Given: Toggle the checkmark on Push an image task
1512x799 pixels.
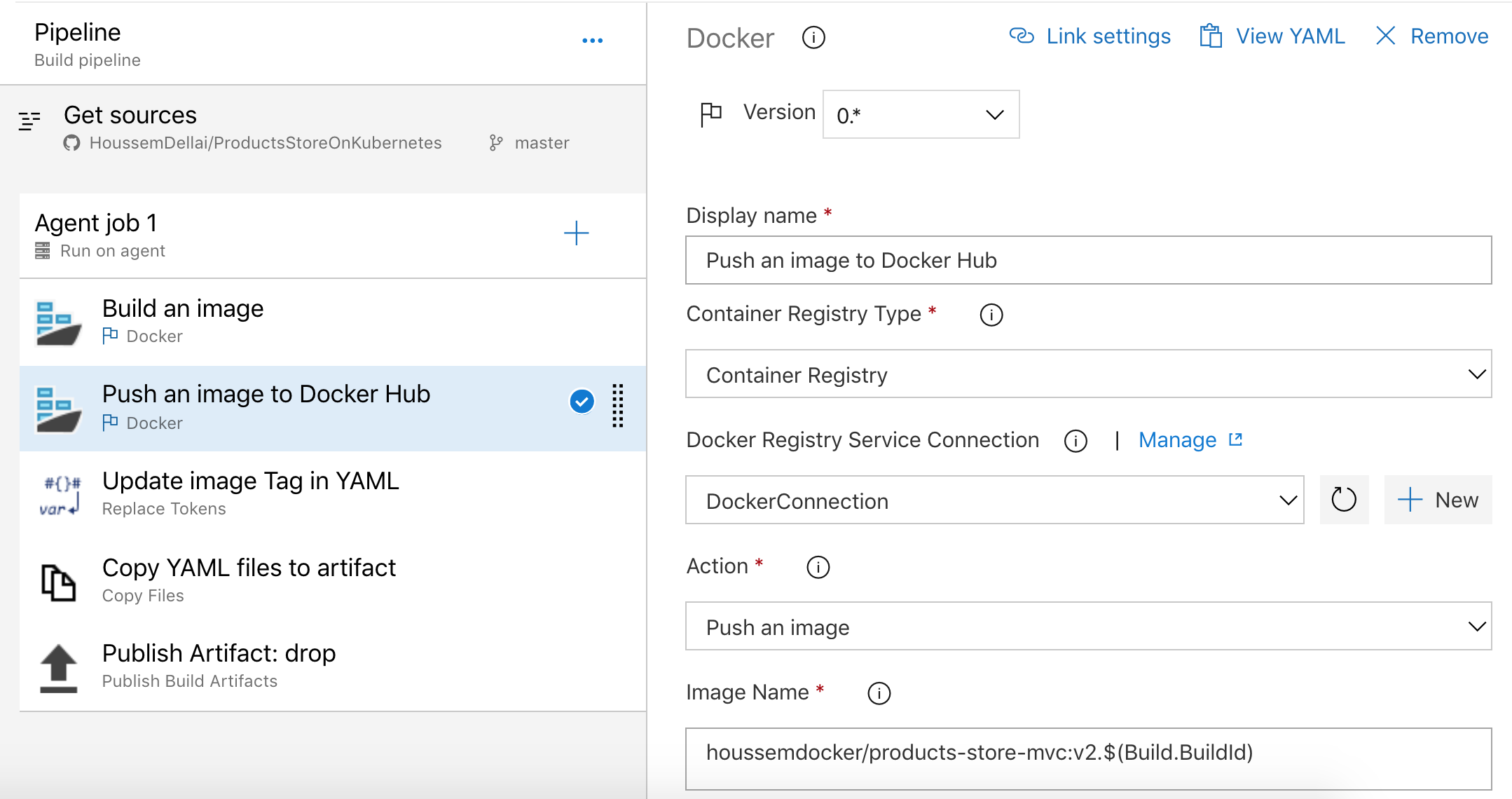Looking at the screenshot, I should pos(582,402).
